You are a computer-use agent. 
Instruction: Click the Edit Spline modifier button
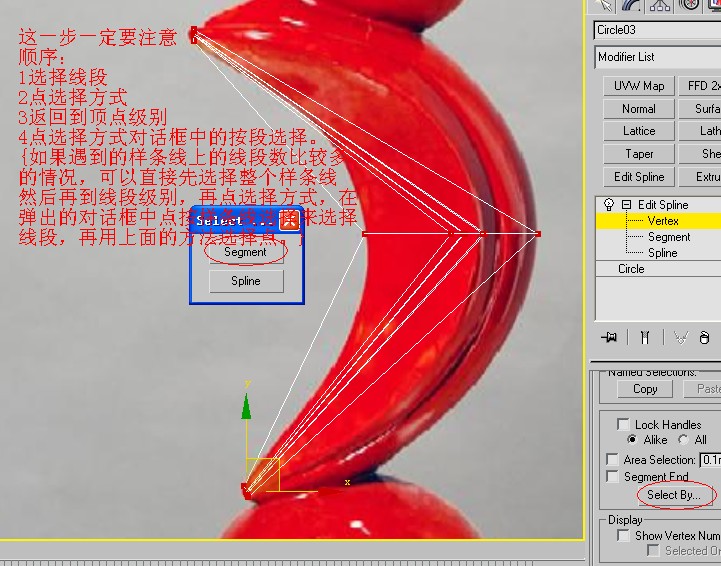(x=639, y=177)
